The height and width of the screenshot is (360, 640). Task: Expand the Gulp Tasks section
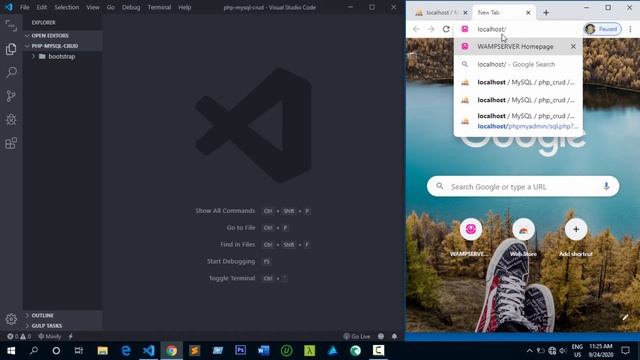(x=62, y=325)
